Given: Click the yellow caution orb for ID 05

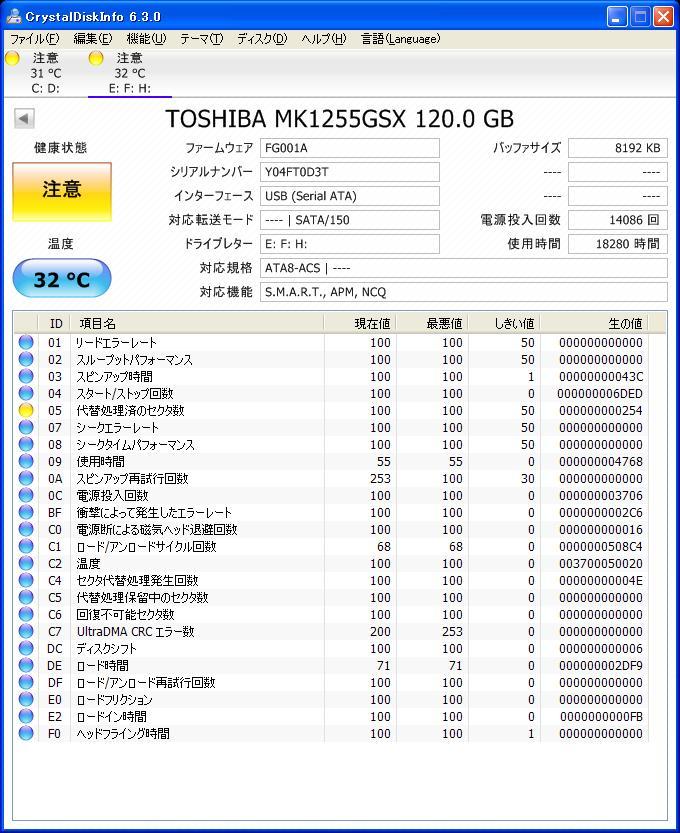Looking at the screenshot, I should [26, 410].
